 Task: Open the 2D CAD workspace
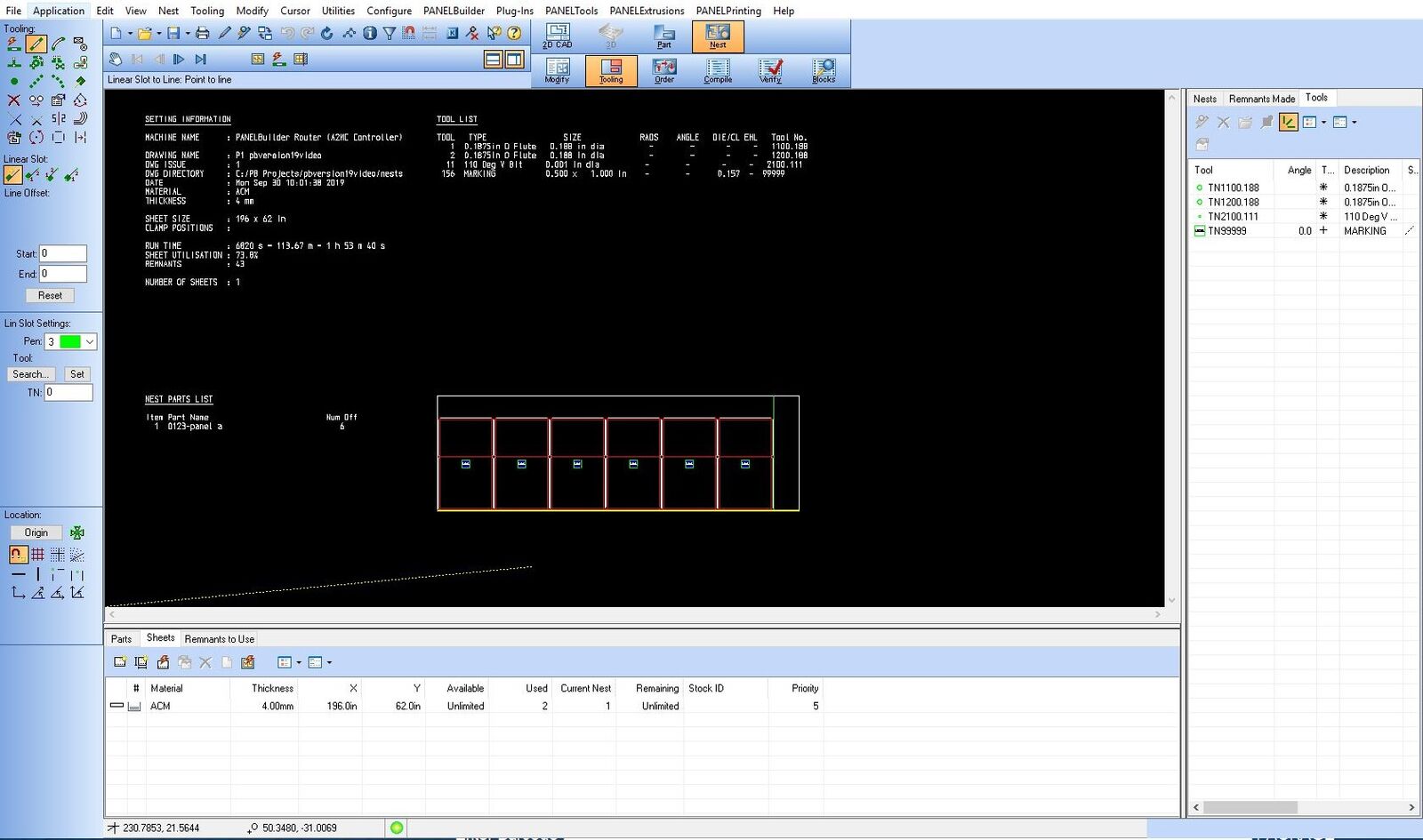[x=558, y=36]
